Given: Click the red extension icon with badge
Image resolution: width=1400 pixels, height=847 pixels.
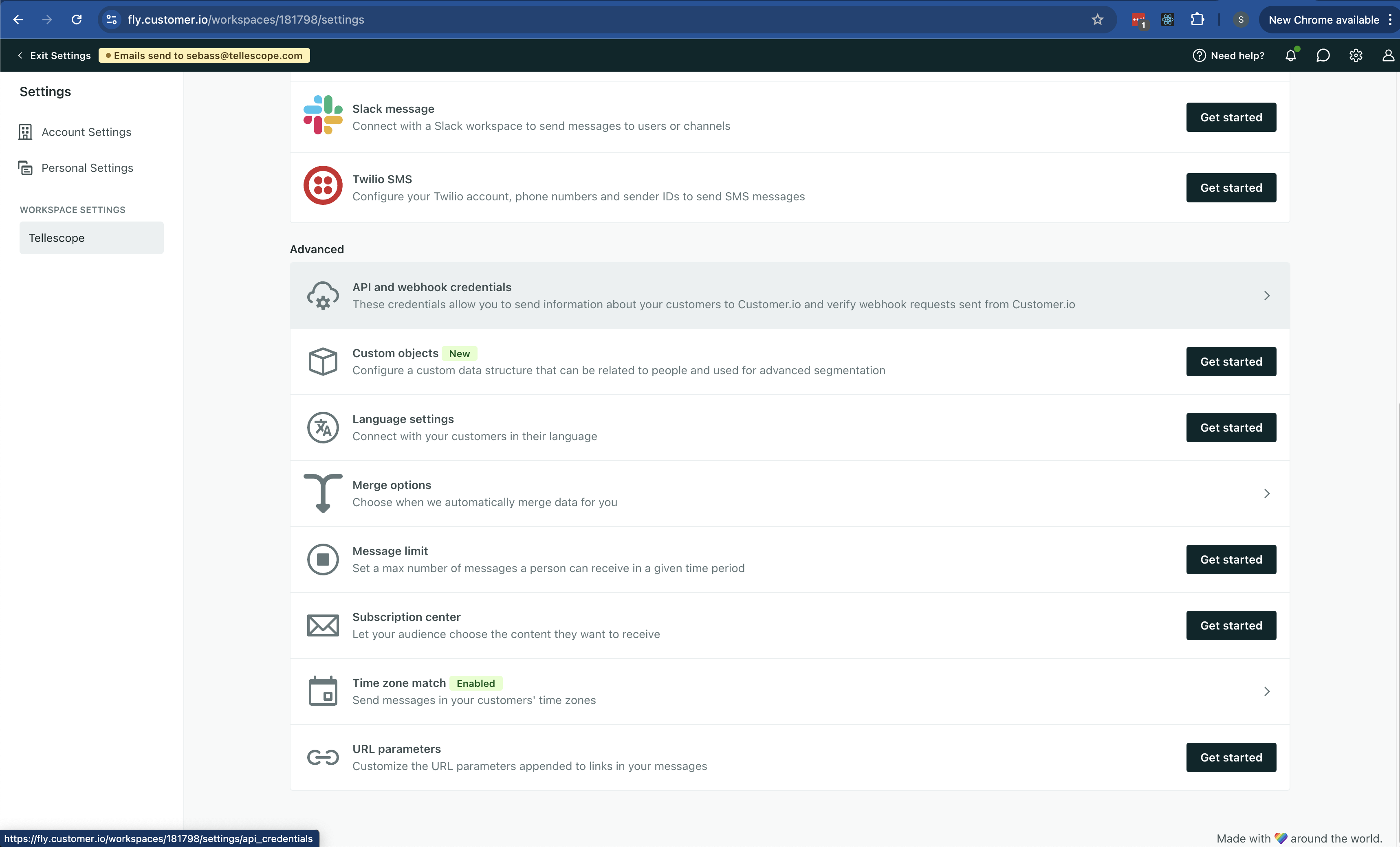Looking at the screenshot, I should pos(1139,20).
